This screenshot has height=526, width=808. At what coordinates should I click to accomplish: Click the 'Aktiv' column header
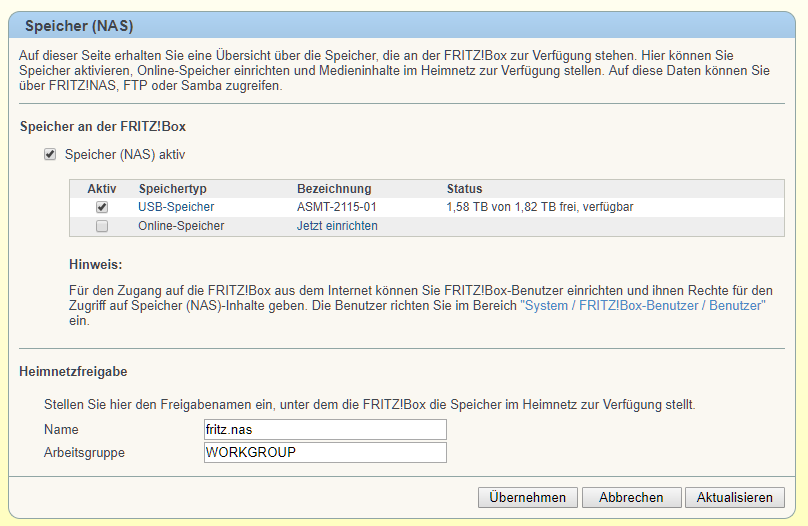click(102, 188)
